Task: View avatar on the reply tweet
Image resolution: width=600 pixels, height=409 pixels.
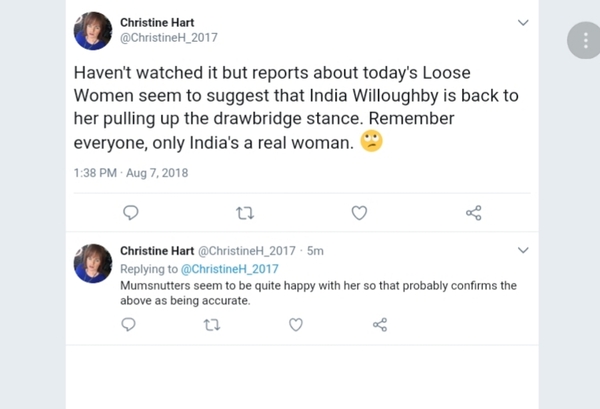Action: tap(93, 262)
